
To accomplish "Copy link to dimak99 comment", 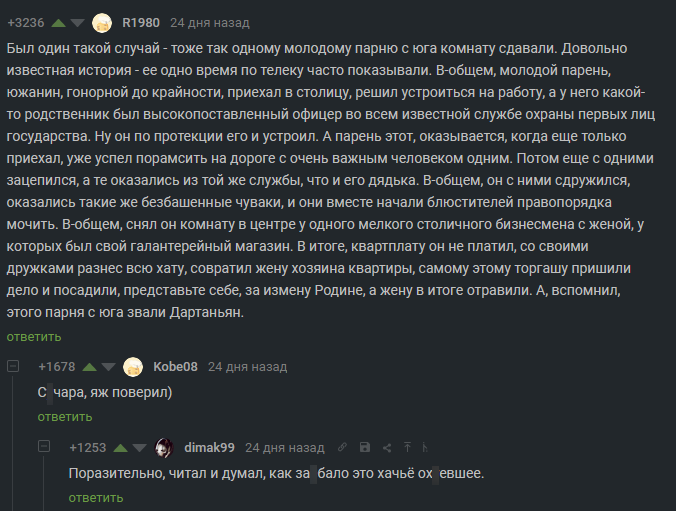I will pyautogui.click(x=342, y=447).
